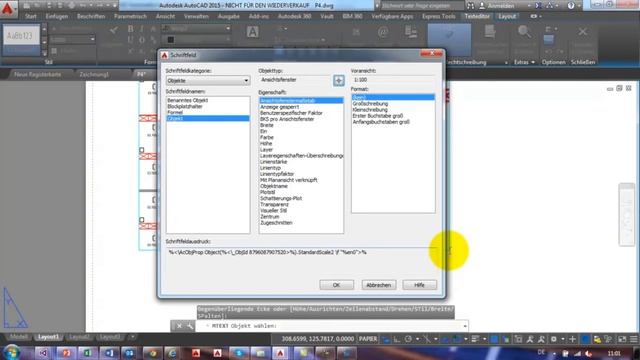Switch to Zeichnung1 document tab
640x360 pixels.
pyautogui.click(x=94, y=75)
